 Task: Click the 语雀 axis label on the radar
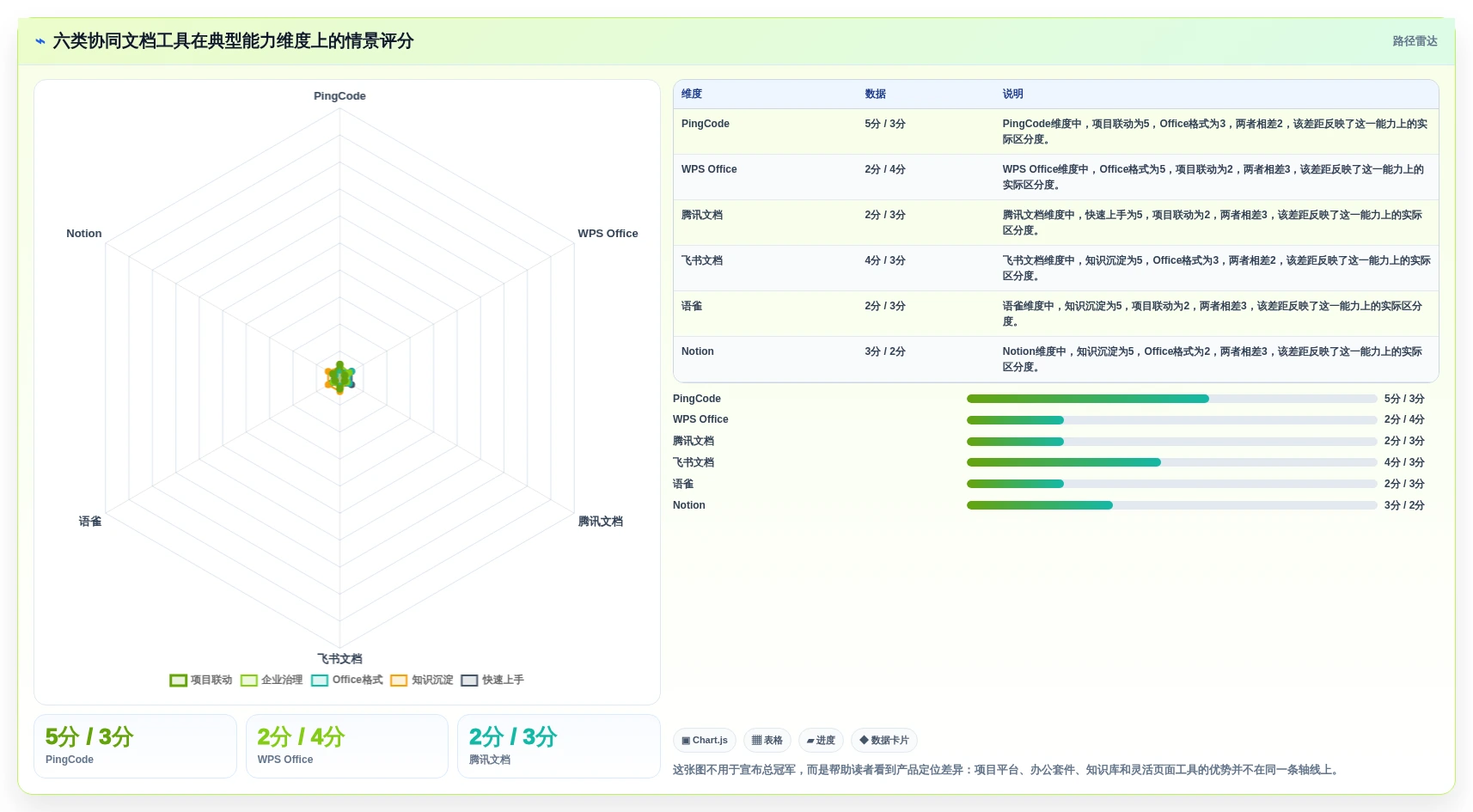[x=90, y=522]
